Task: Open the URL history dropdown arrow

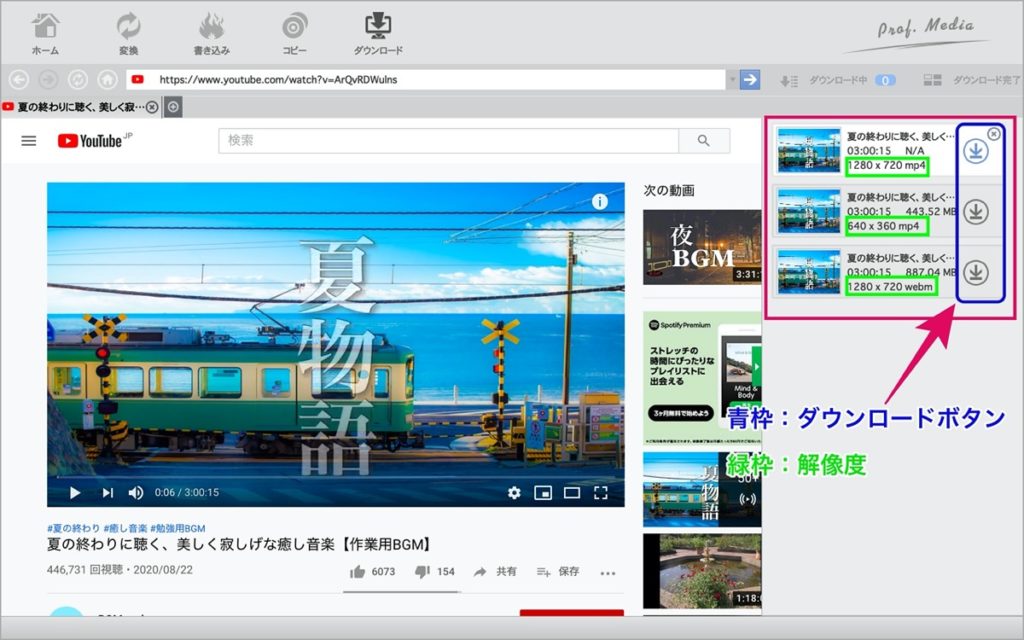Action: click(733, 80)
